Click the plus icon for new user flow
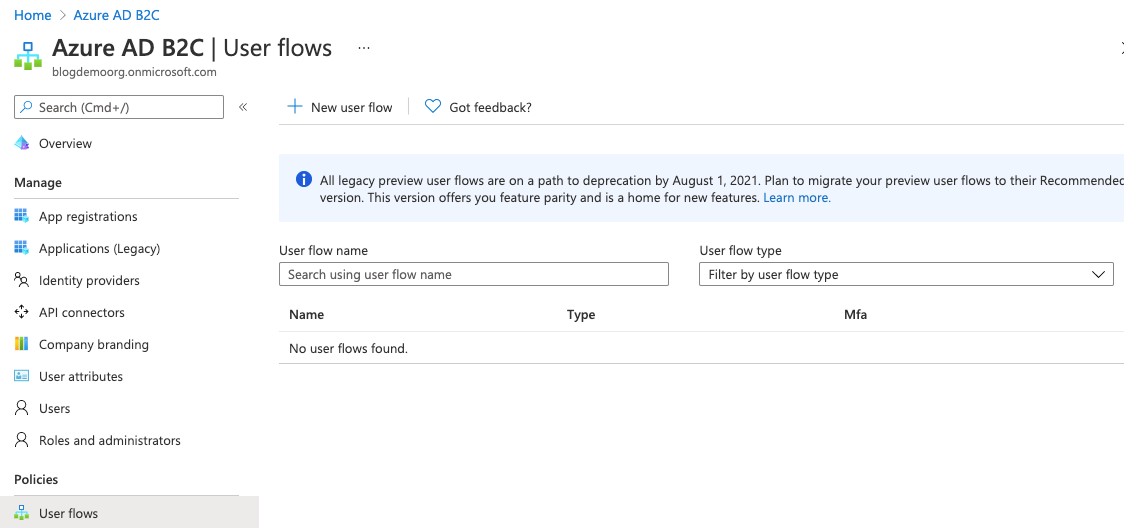This screenshot has width=1124, height=530. tap(295, 107)
